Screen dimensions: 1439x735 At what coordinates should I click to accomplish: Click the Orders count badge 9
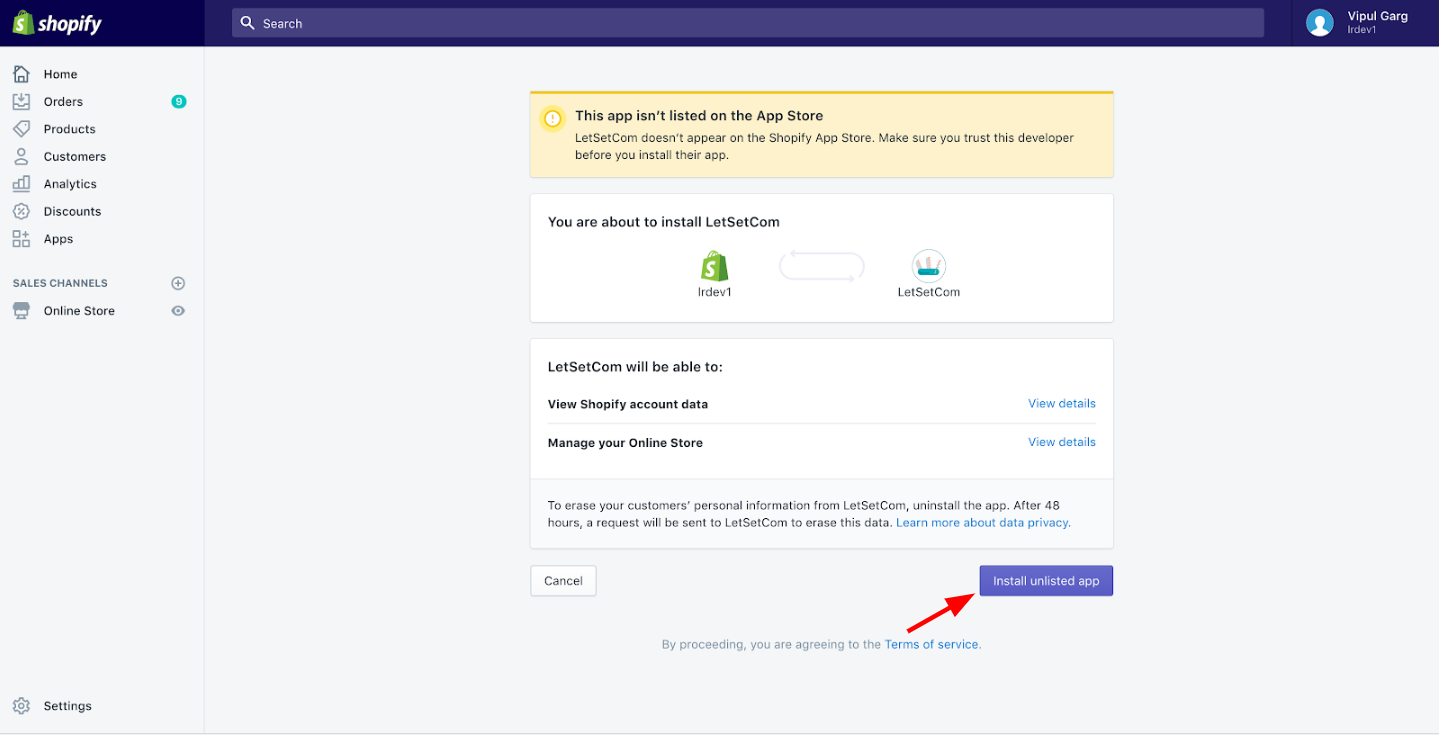point(179,101)
